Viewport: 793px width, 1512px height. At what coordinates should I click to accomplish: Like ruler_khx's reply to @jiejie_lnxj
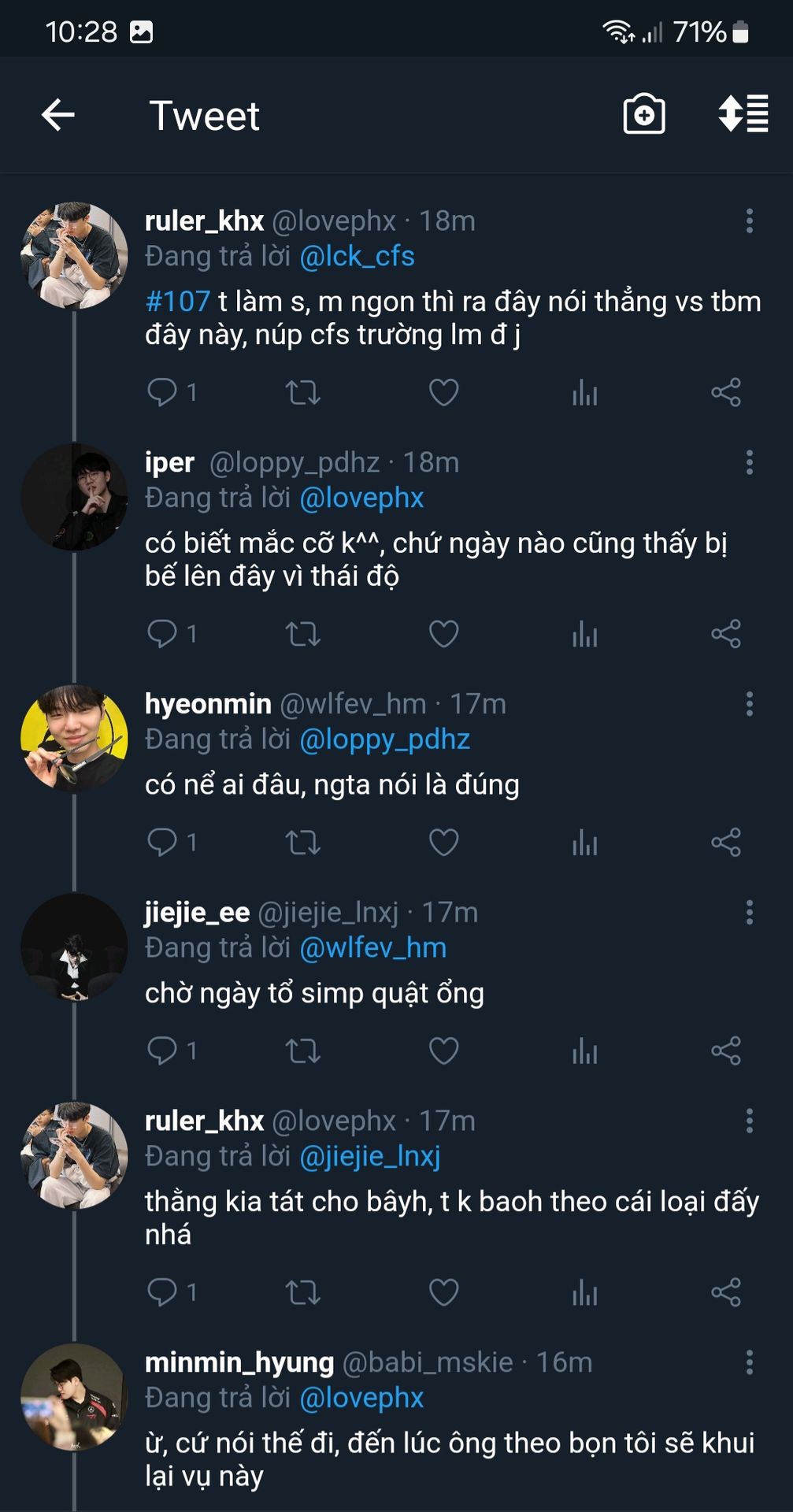(x=443, y=1291)
